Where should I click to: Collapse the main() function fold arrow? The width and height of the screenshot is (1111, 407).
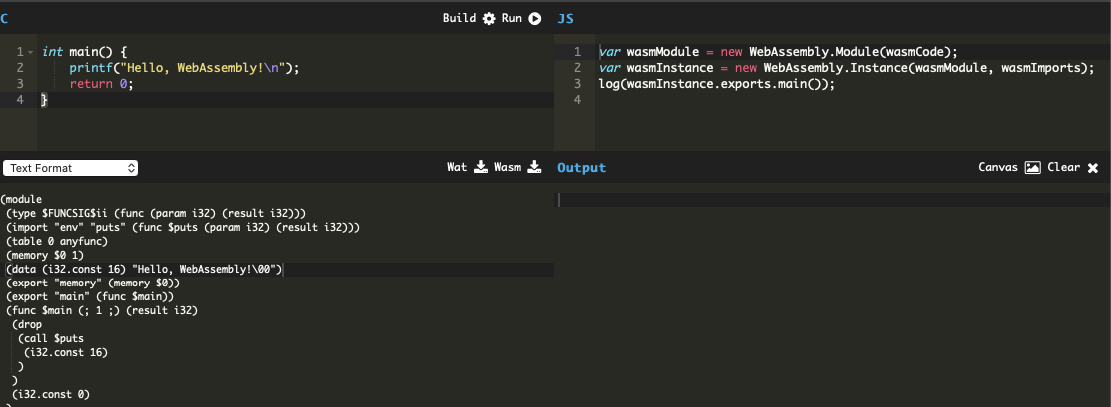pyautogui.click(x=32, y=51)
